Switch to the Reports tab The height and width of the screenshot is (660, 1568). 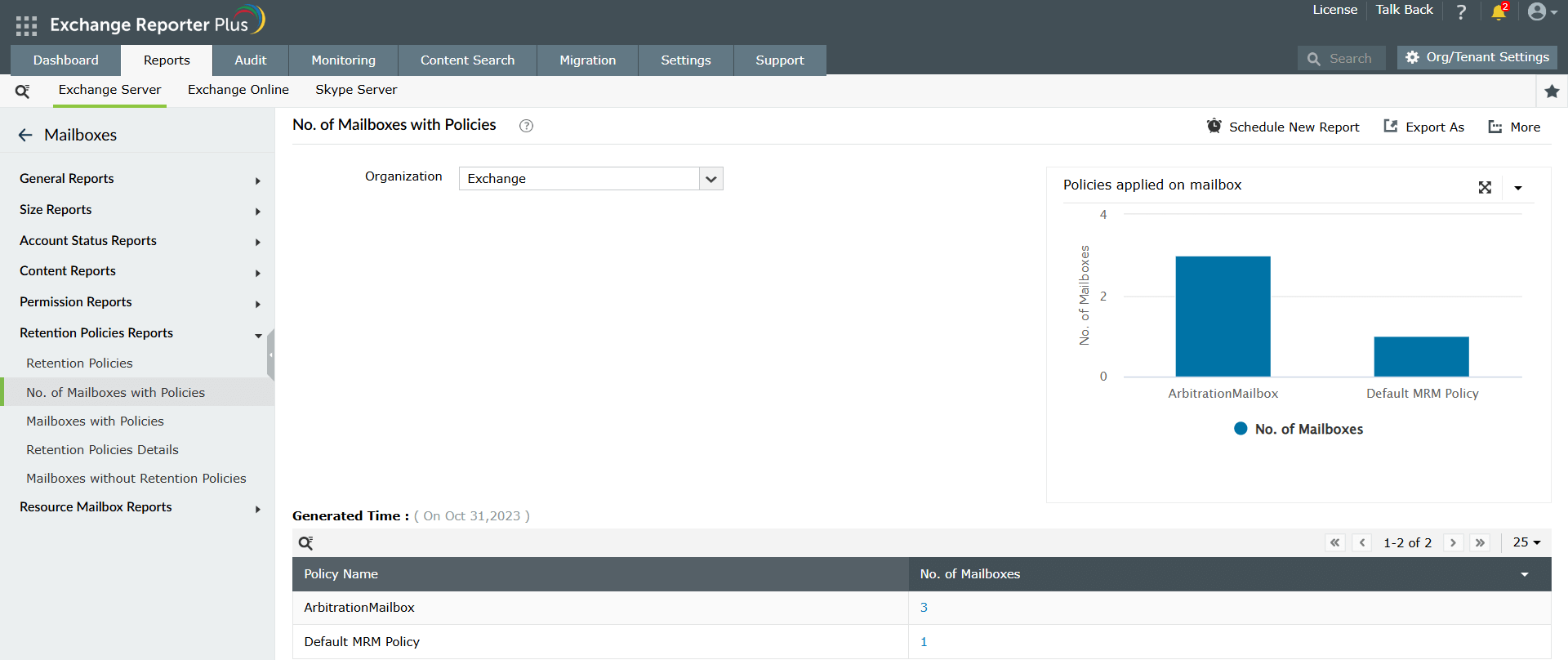[167, 60]
